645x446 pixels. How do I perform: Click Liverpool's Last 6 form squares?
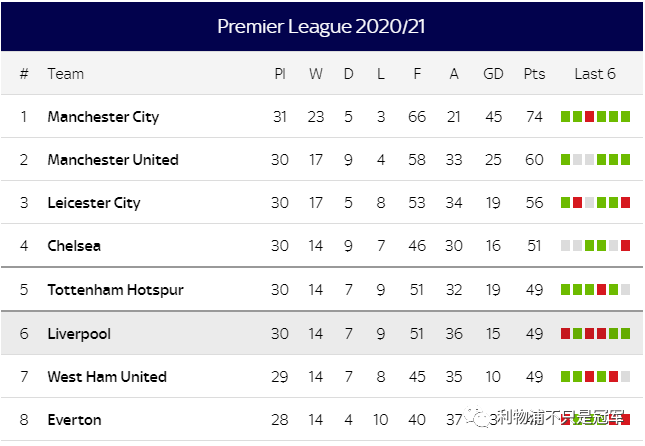point(595,334)
